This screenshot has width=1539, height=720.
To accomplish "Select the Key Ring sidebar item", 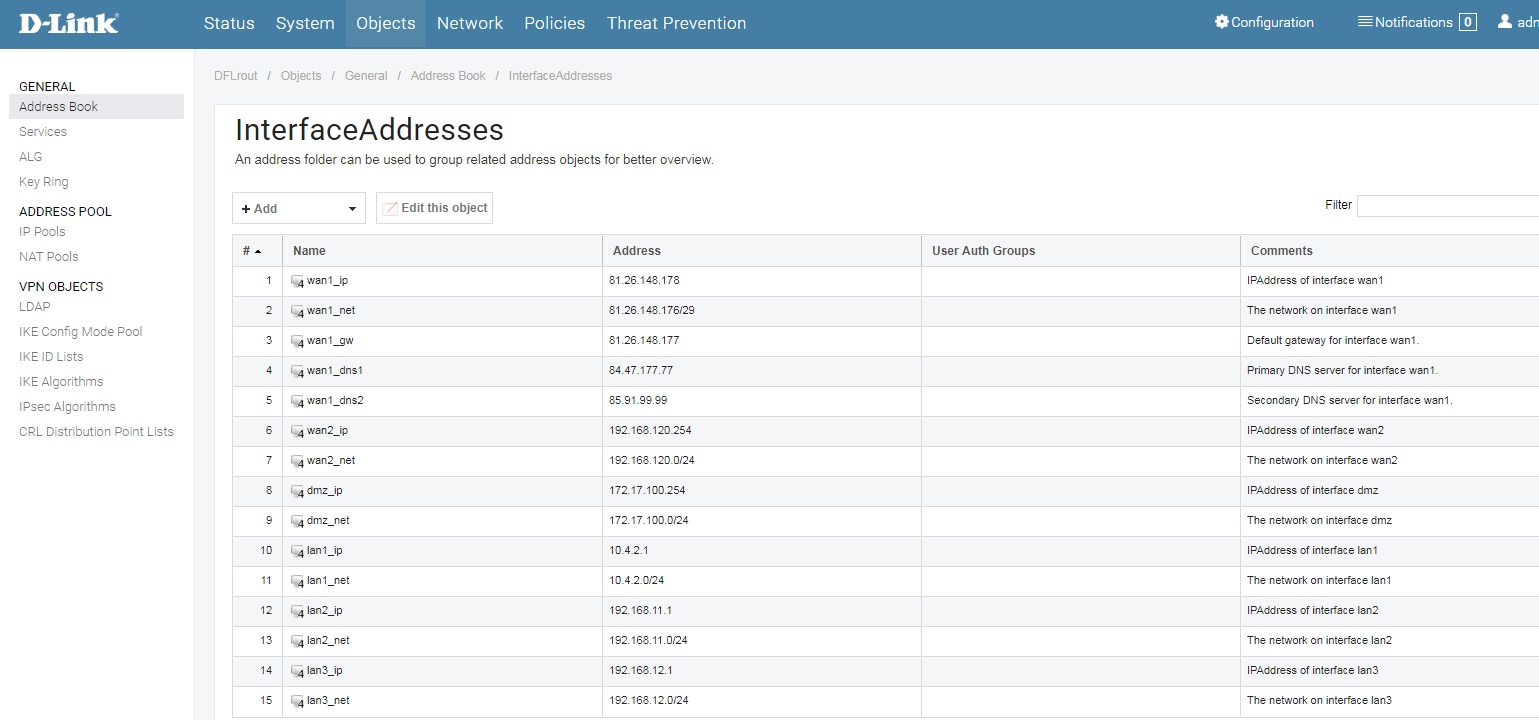I will [x=43, y=182].
